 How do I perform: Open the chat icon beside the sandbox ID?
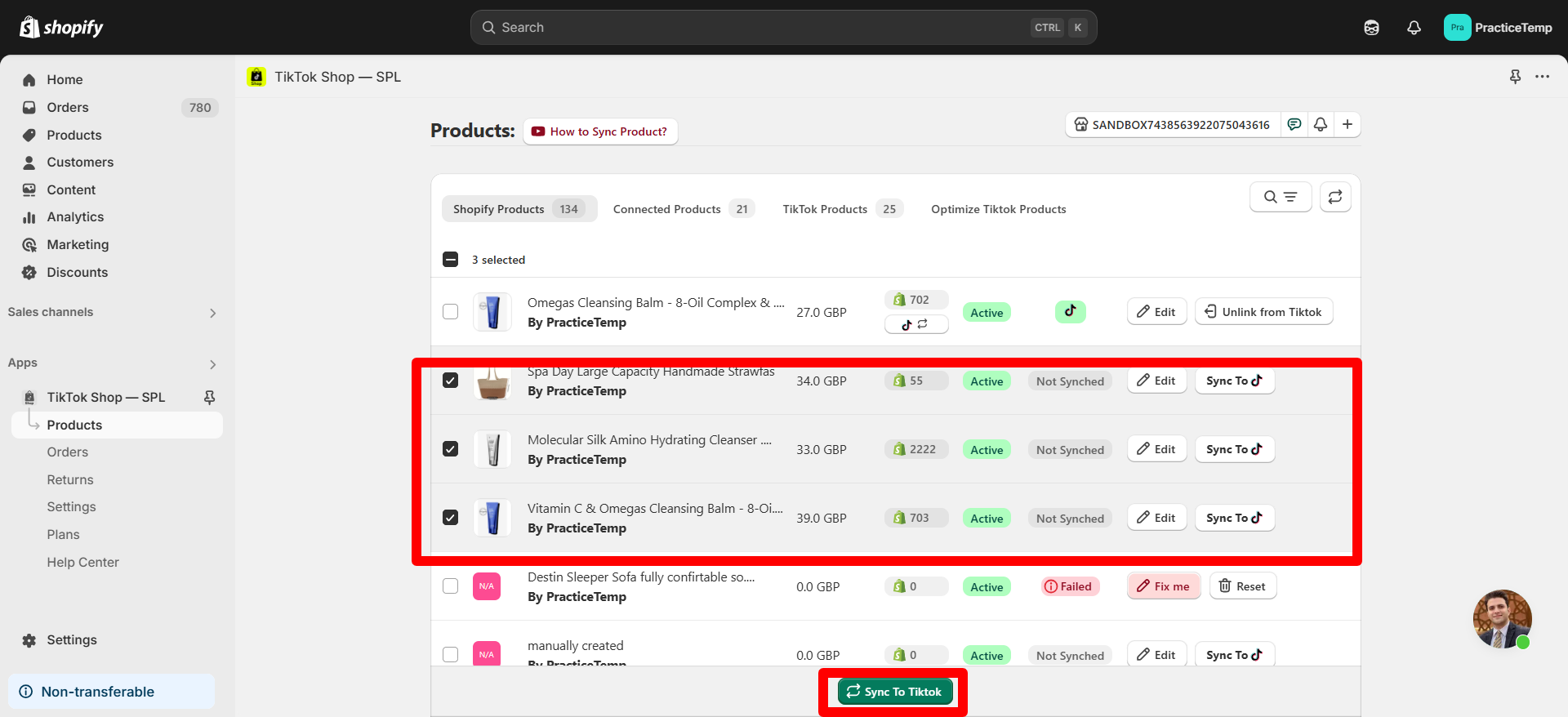(x=1294, y=124)
